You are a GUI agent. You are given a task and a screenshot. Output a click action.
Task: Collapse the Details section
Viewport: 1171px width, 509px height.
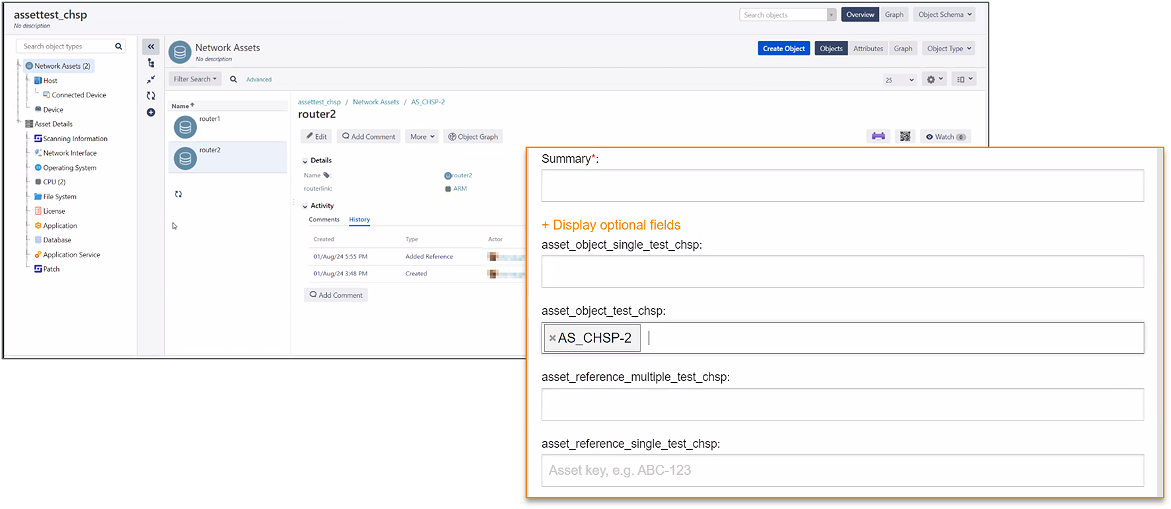(x=305, y=160)
